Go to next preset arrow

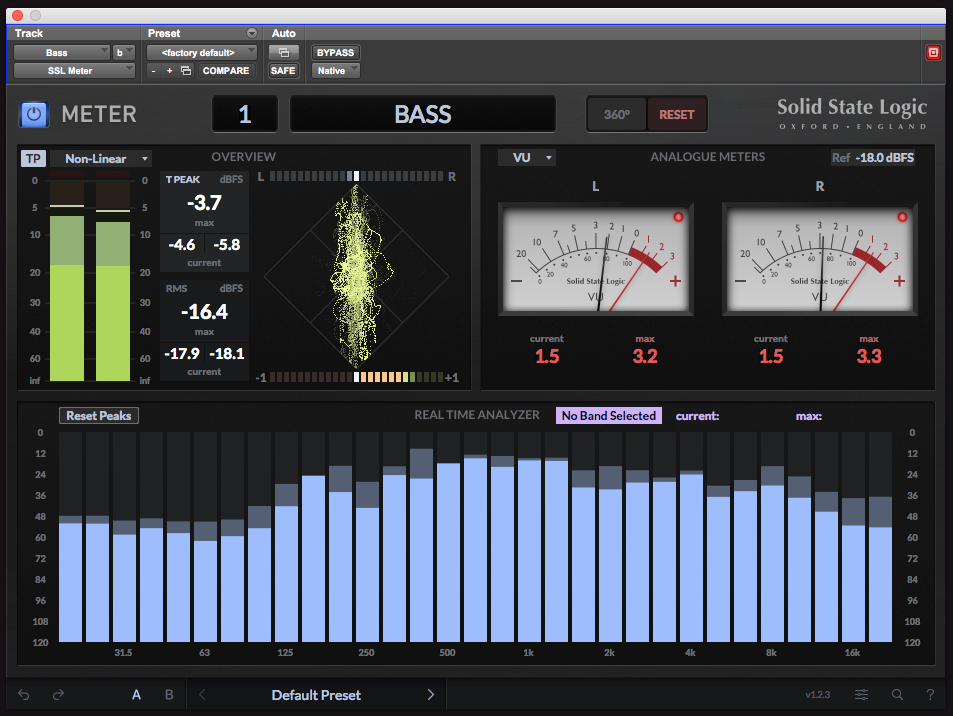(x=430, y=694)
